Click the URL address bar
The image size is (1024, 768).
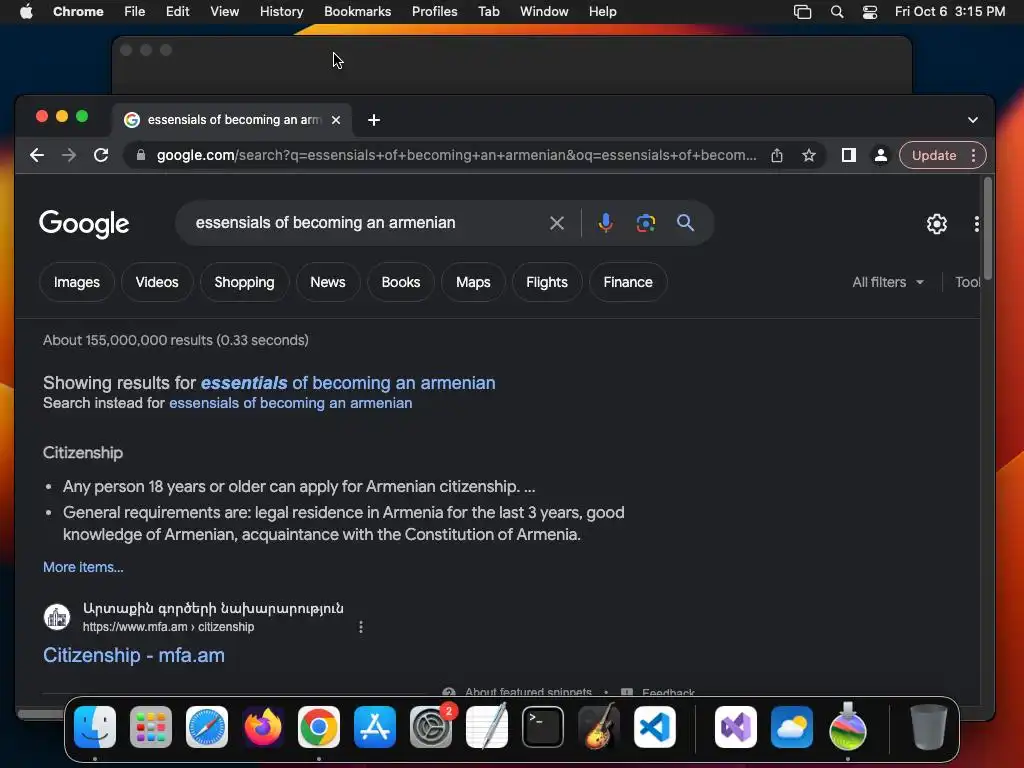[x=456, y=155]
